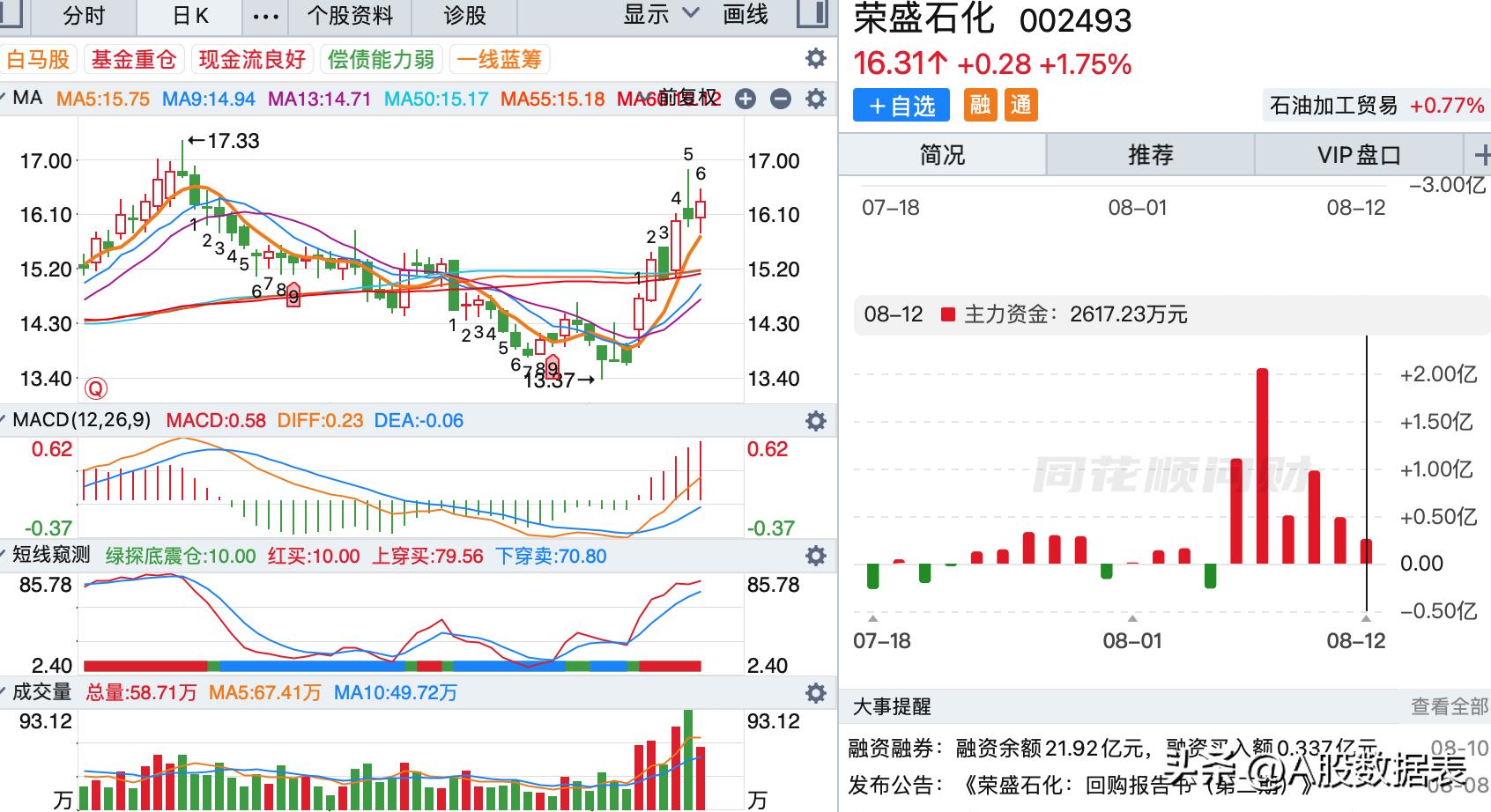Switch to the VIP盘口 tab
The image size is (1491, 812).
[x=1359, y=155]
